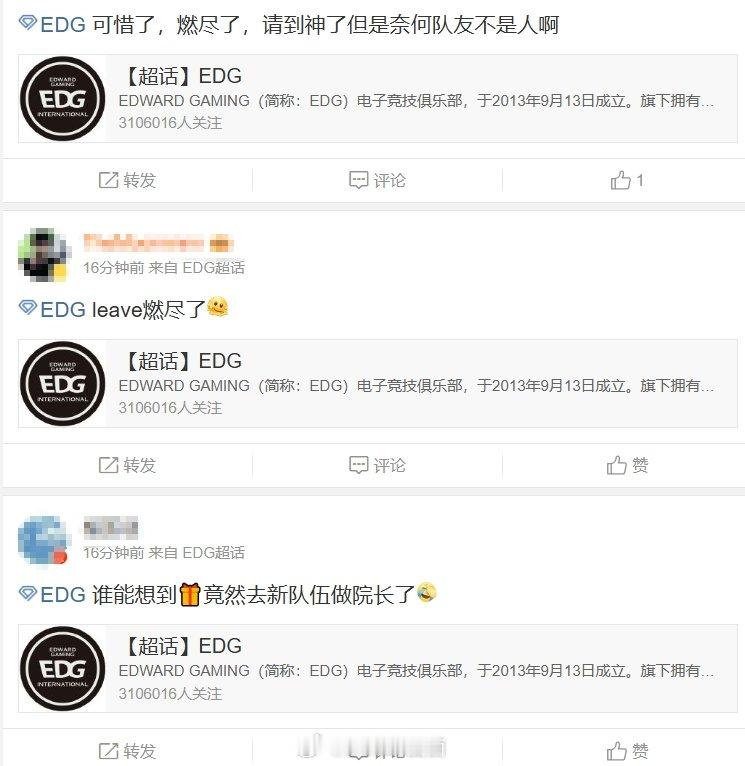Open EDG super topic diamond tag in first post

click(x=52, y=24)
